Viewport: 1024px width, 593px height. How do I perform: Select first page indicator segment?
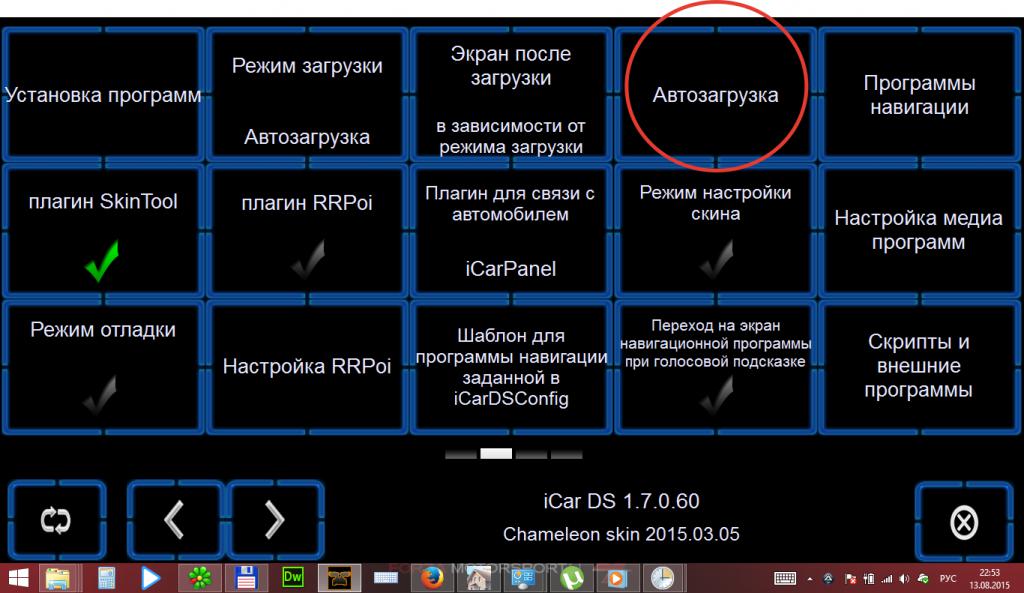point(461,454)
